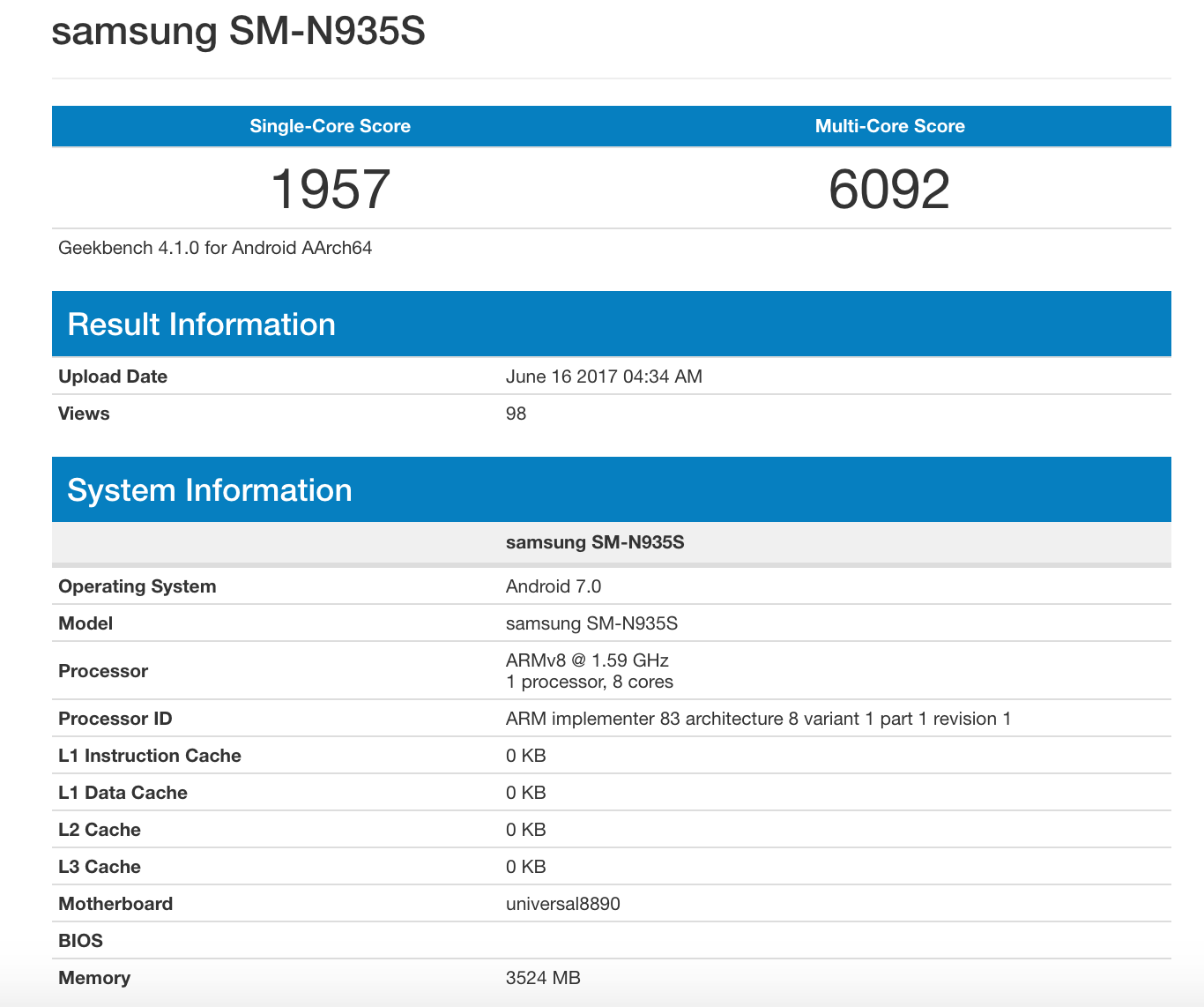This screenshot has height=1007, width=1204.
Task: Click the Multi-Core Score column header
Action: (889, 126)
